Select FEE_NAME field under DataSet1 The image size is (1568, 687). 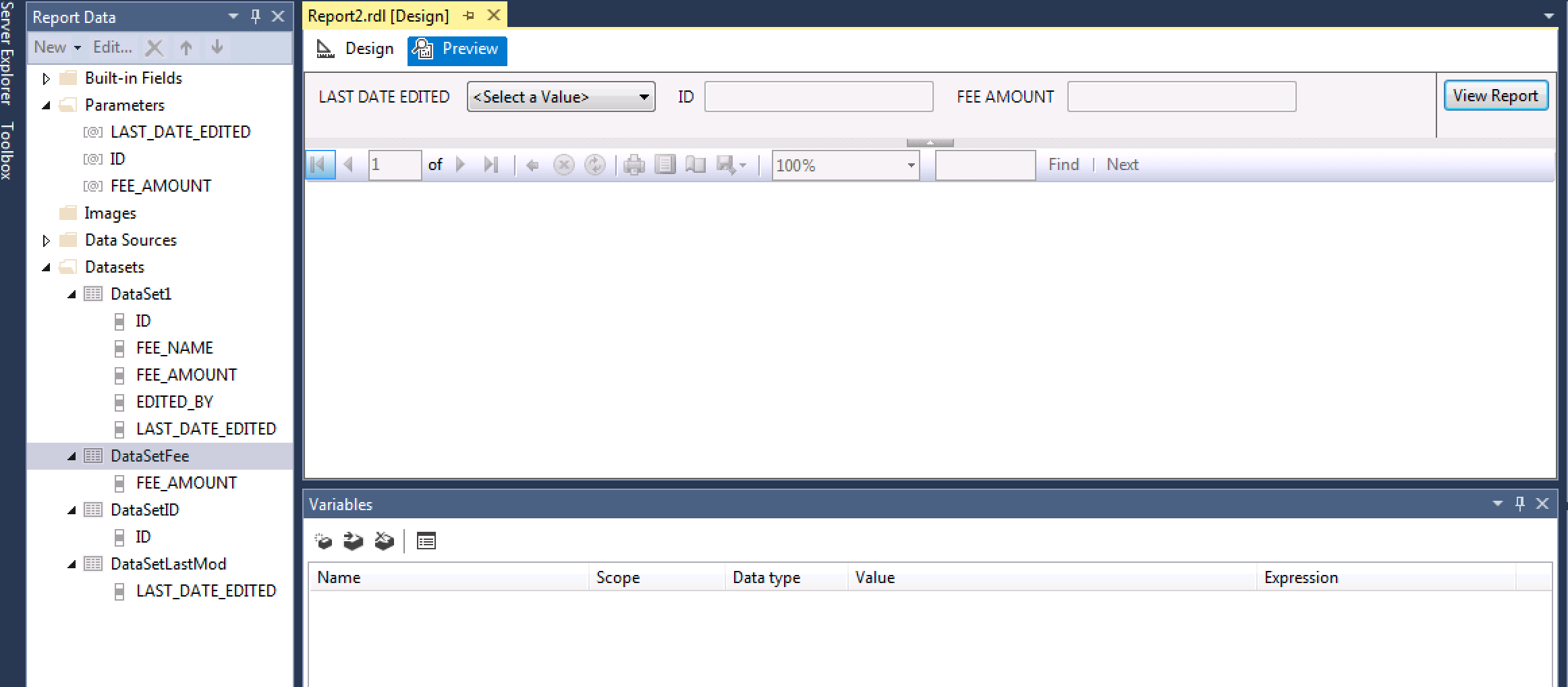[x=175, y=348]
